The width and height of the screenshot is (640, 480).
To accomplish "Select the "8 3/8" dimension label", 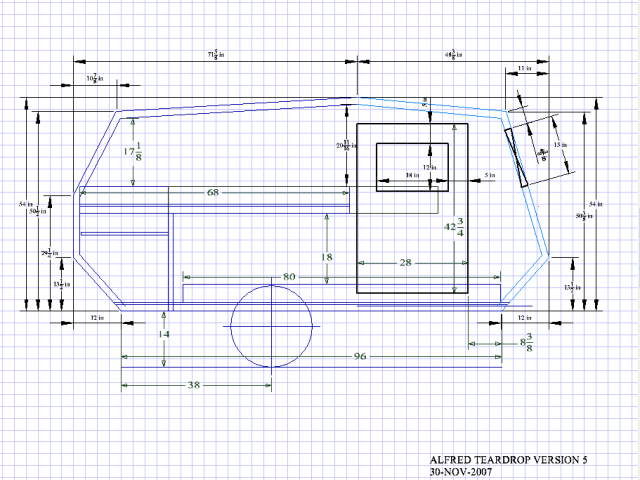I will [x=527, y=342].
